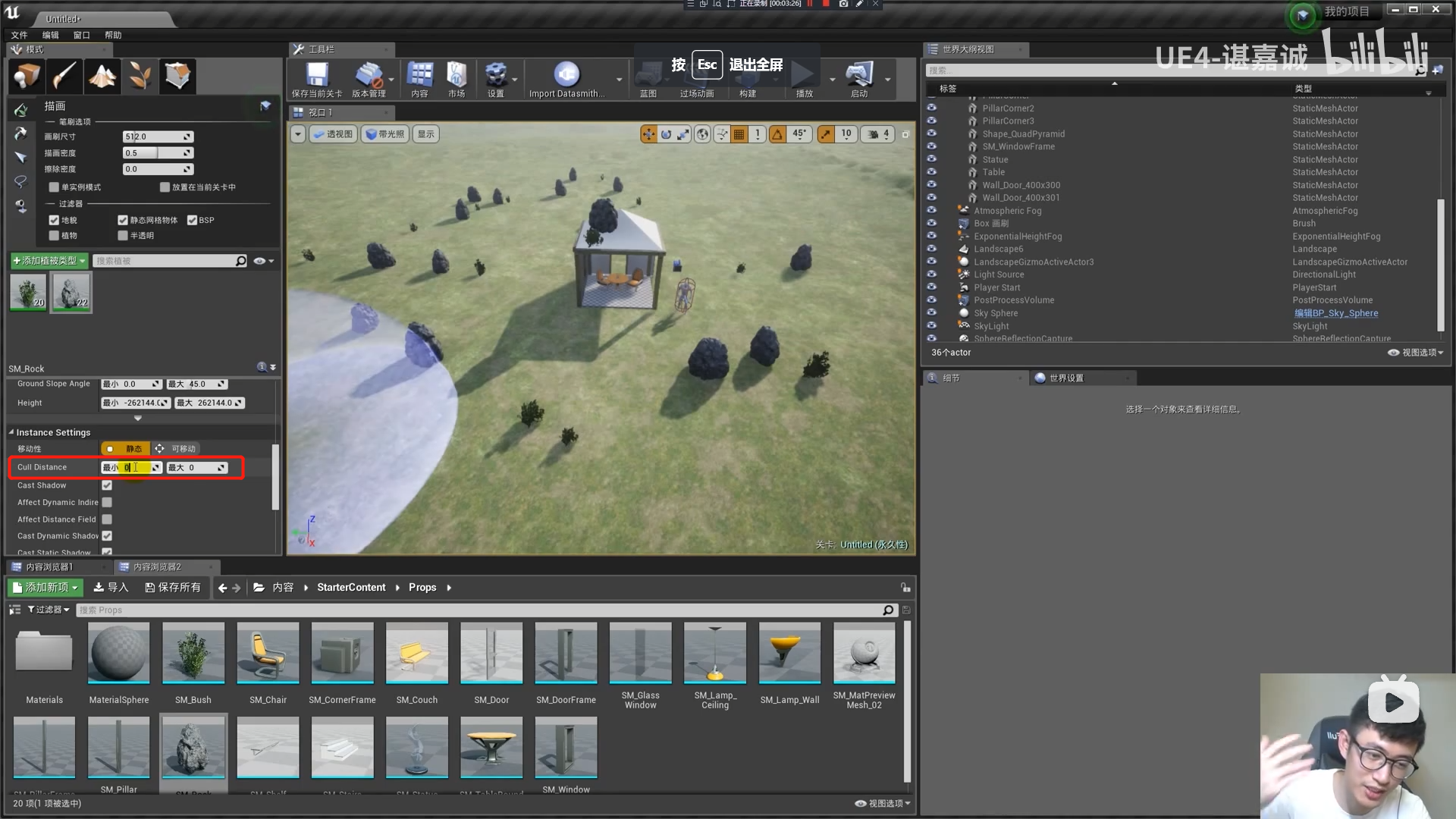Screen dimensions: 1456x819
Task: Select the SM_Couch asset thumbnail
Action: pyautogui.click(x=416, y=653)
